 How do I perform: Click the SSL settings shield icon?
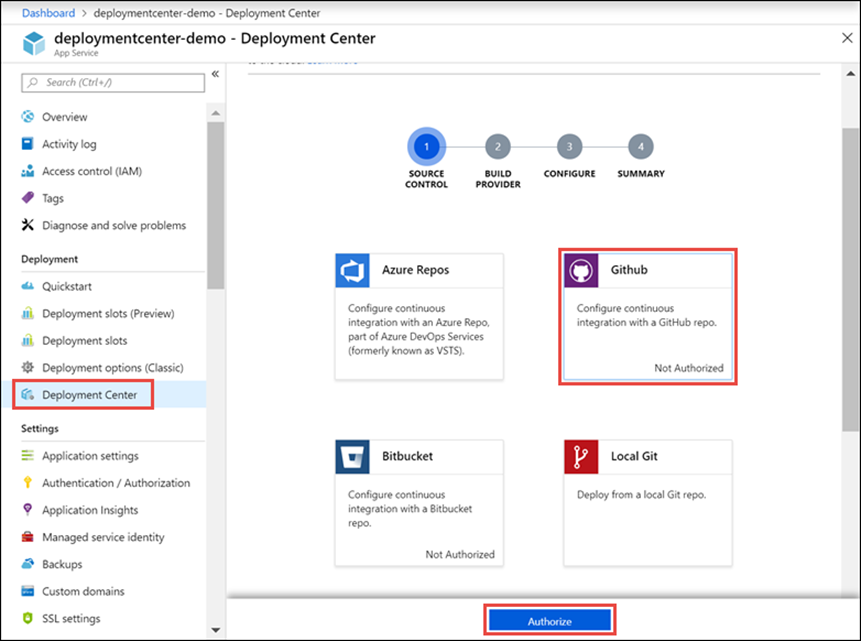point(27,618)
